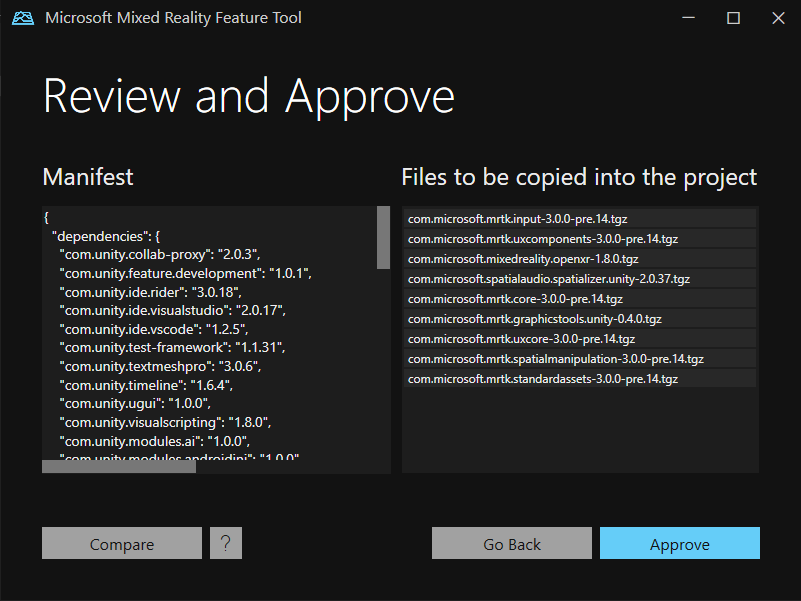Screen dimensions: 801x601
Task: Click the com.unity.feature.development manifest line
Action: 185,273
